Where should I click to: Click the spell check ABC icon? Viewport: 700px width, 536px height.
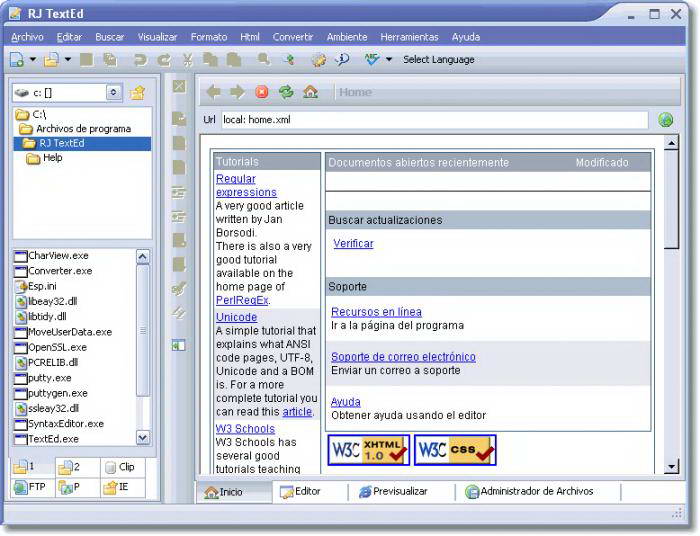pyautogui.click(x=371, y=59)
